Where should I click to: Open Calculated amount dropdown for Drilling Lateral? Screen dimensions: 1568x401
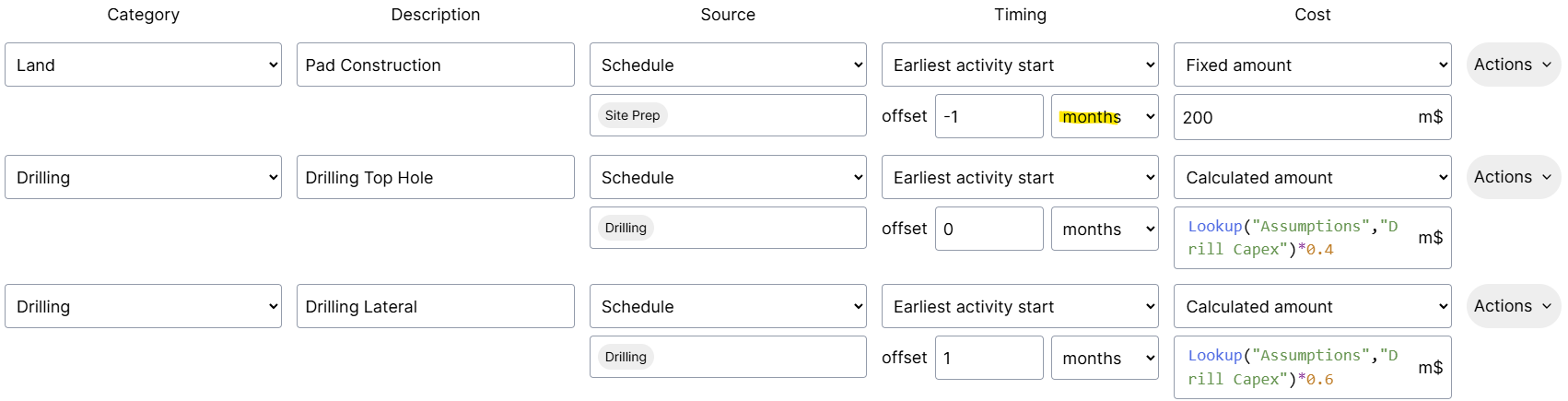[x=1312, y=306]
